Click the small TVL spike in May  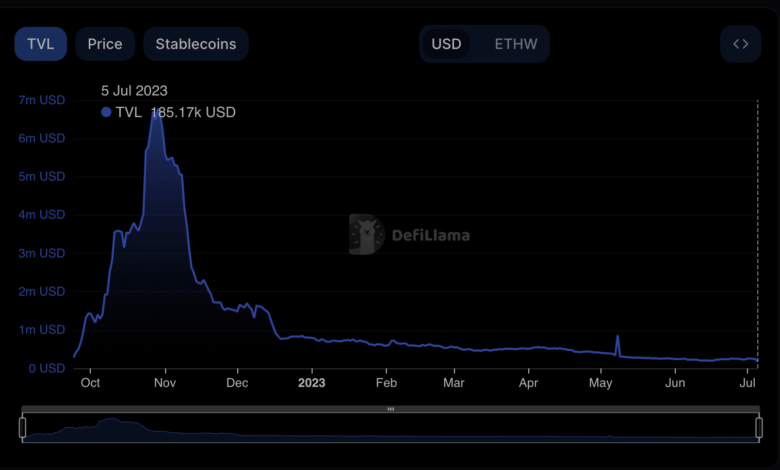(x=618, y=337)
